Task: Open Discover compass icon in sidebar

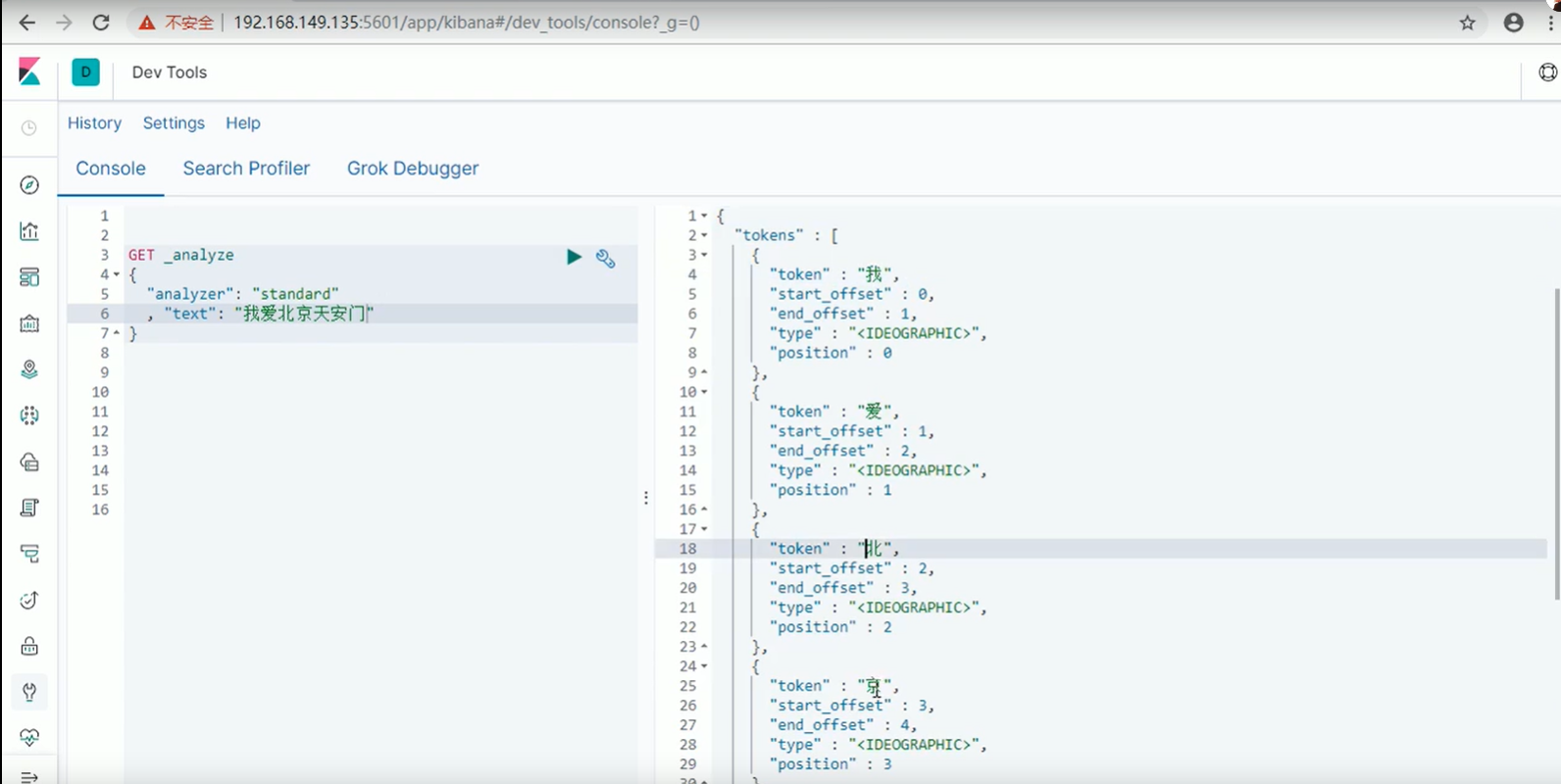Action: pyautogui.click(x=29, y=185)
